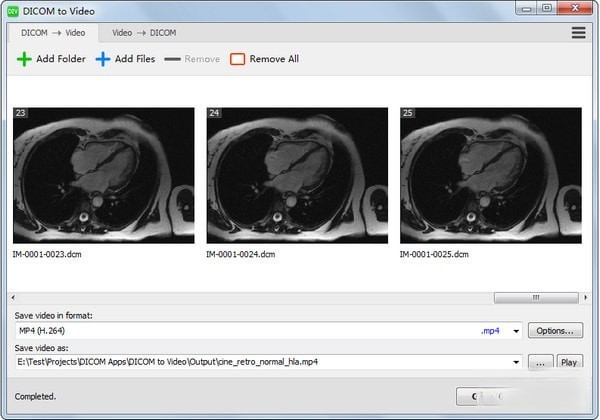This screenshot has height=420, width=600.
Task: Select thumbnail number 25
Action: coord(491,176)
